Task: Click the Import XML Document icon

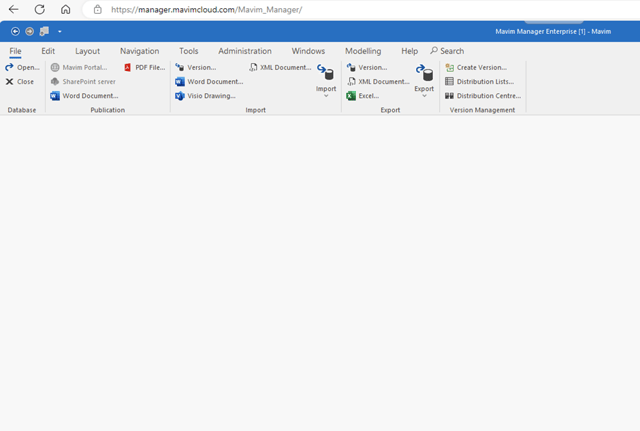Action: point(253,67)
